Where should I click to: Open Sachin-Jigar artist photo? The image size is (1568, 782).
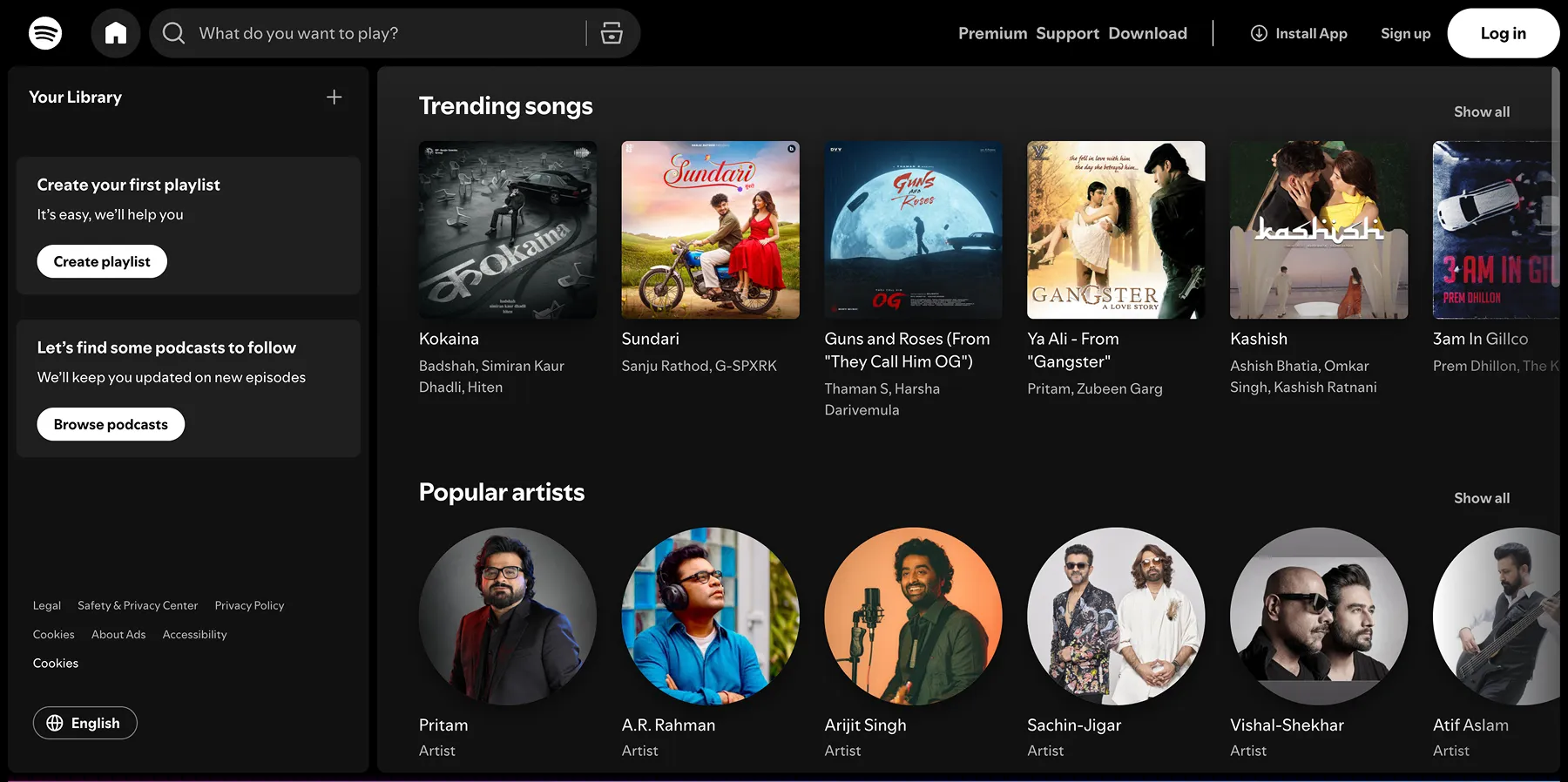pos(1116,617)
